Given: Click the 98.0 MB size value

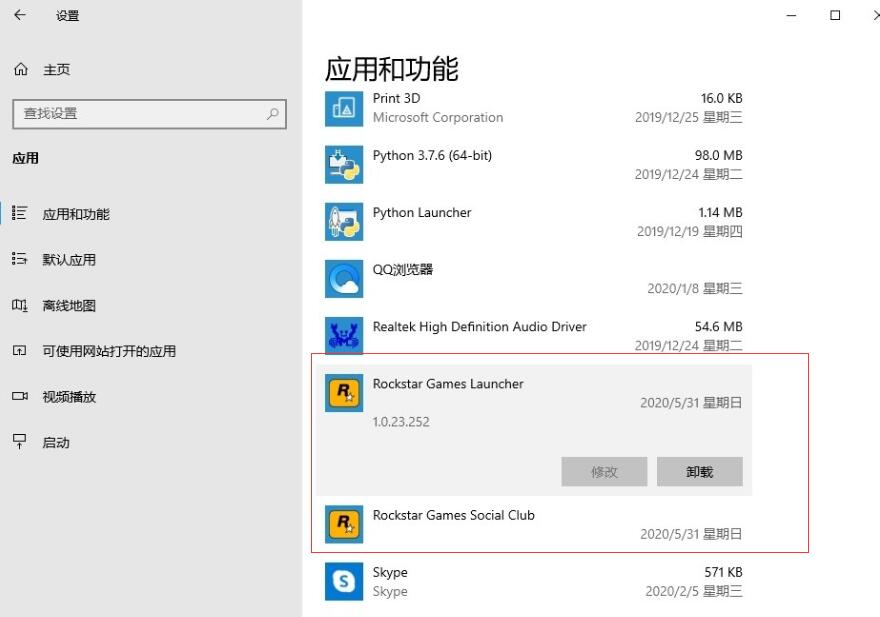Looking at the screenshot, I should coord(718,156).
